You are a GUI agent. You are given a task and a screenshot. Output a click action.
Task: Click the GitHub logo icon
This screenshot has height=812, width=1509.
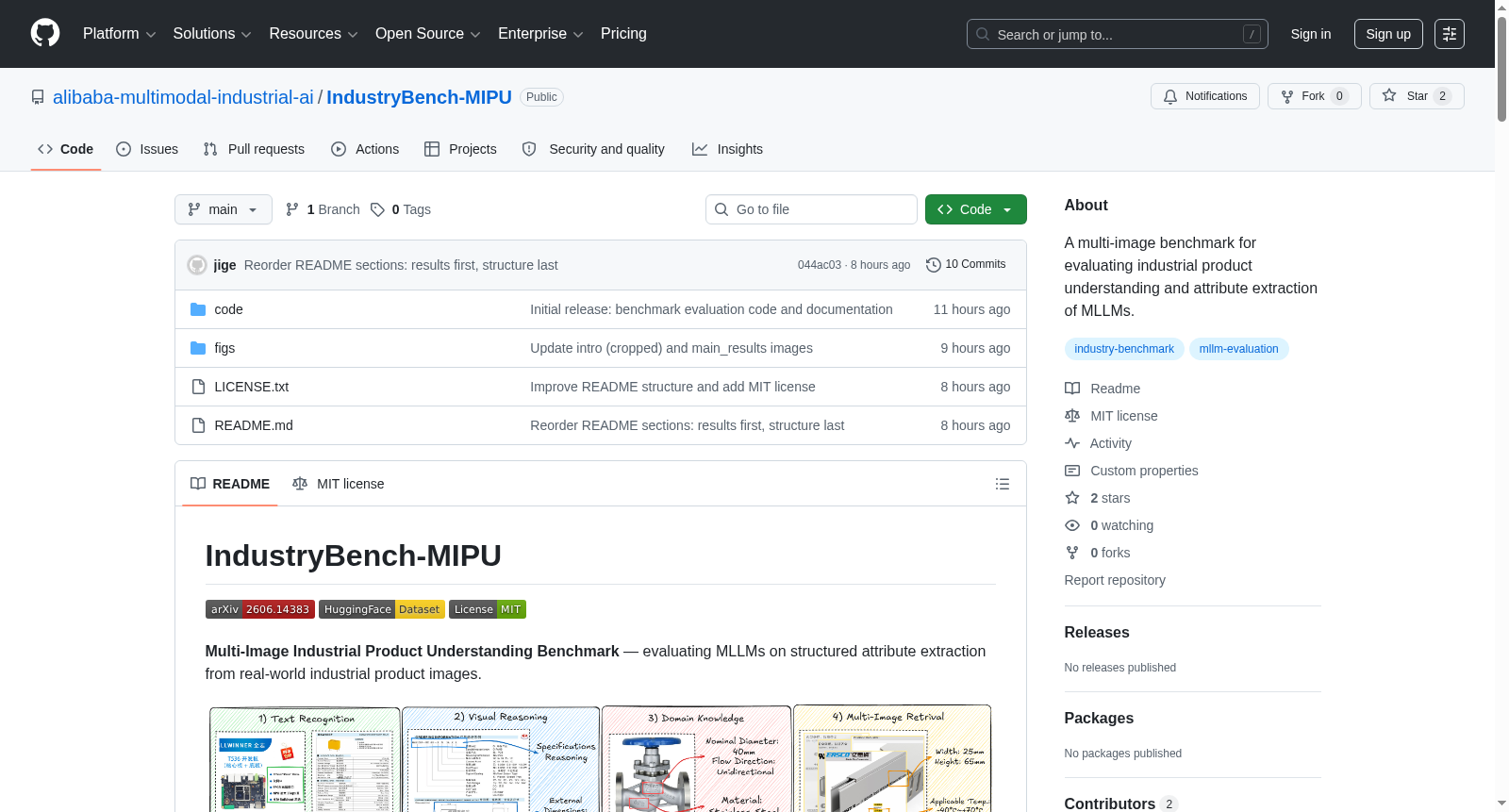tap(45, 33)
